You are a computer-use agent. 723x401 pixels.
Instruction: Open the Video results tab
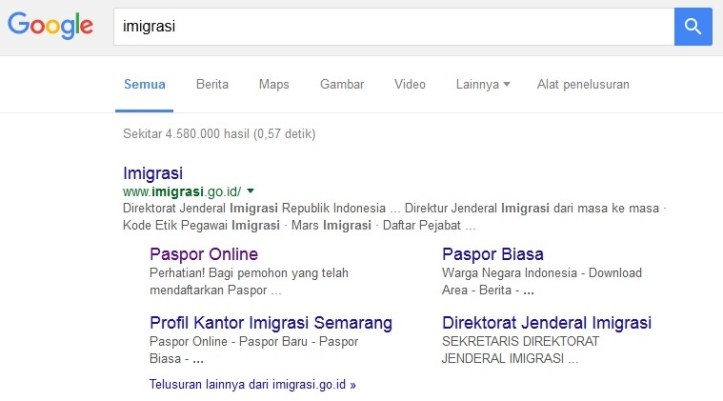409,84
